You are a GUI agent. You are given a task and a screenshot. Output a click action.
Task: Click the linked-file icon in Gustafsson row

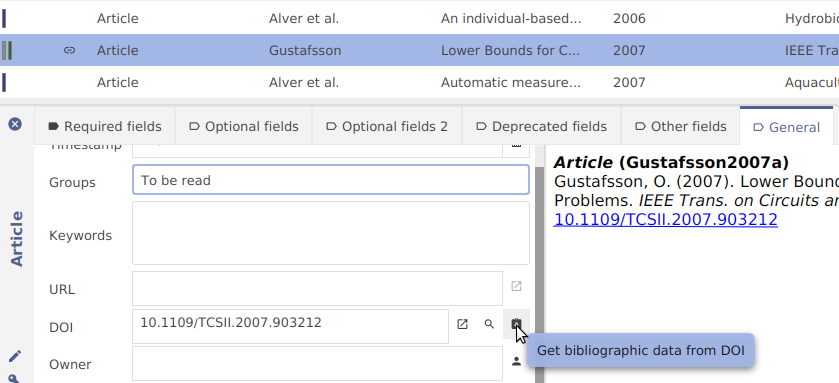70,50
